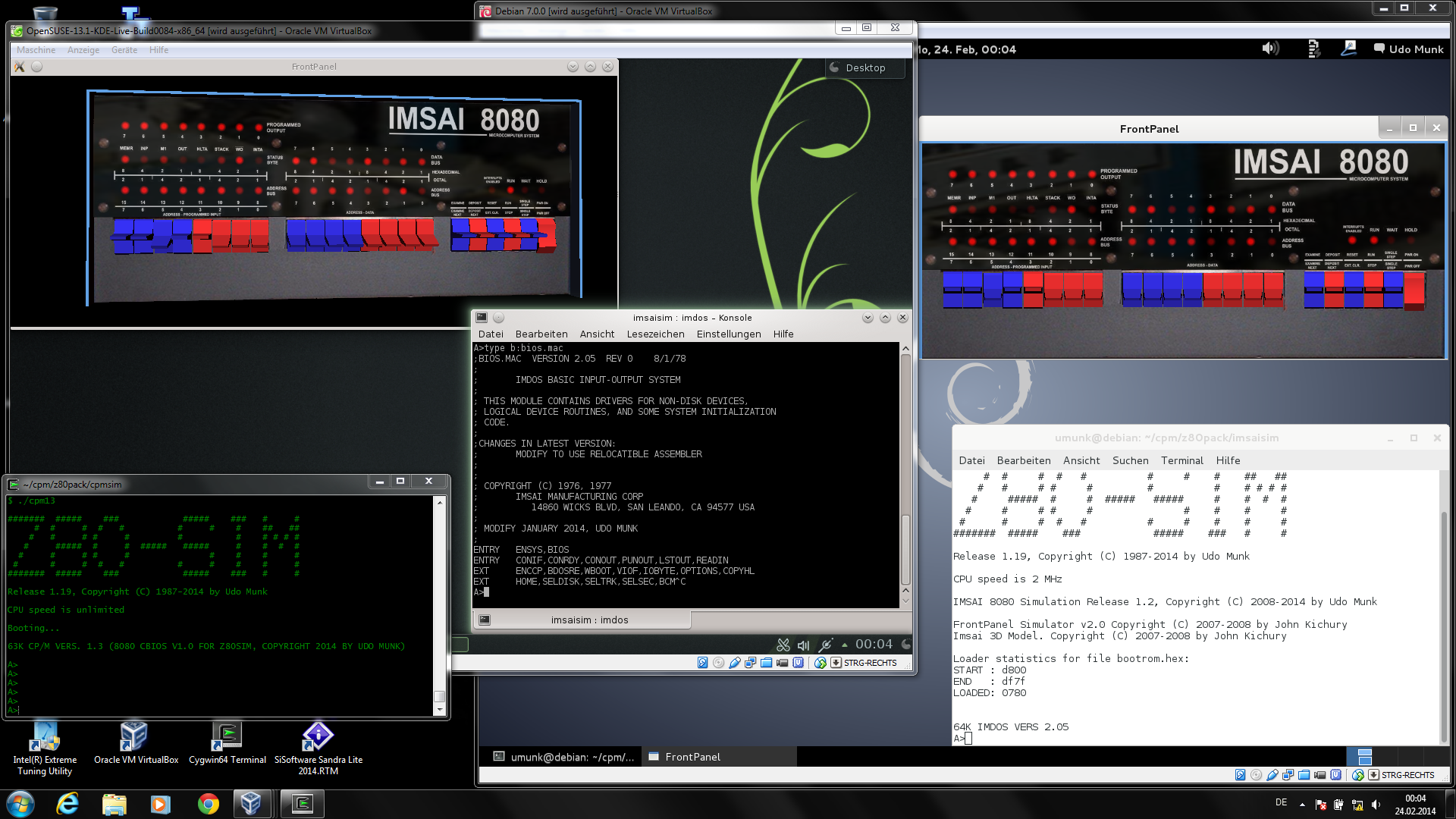The width and height of the screenshot is (1456, 819).
Task: Click the speaker volume icon in Debian panel
Action: pos(1271,49)
